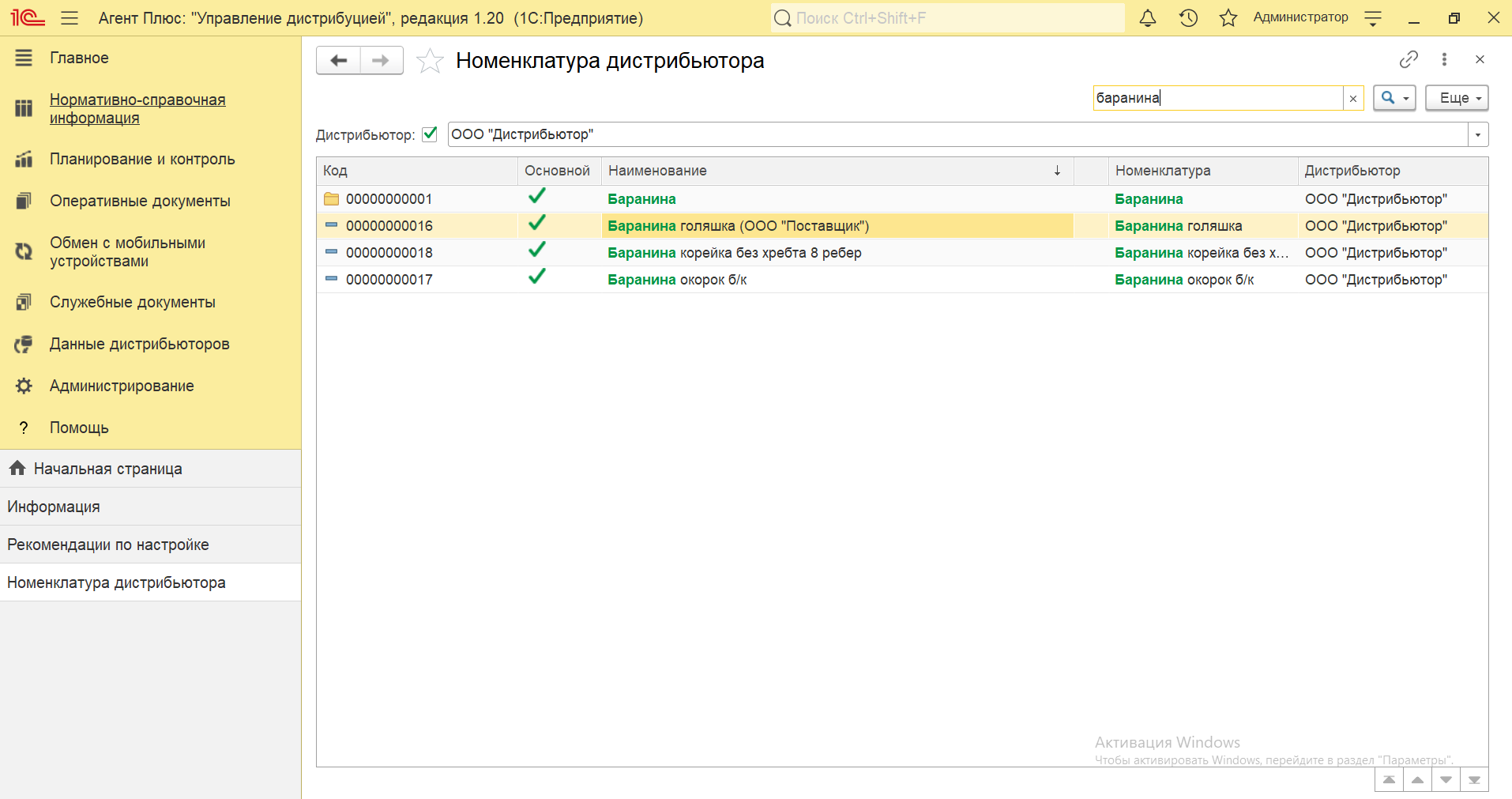Viewport: 1512px width, 799px height.
Task: Switch to Информация tab
Action: coord(150,507)
